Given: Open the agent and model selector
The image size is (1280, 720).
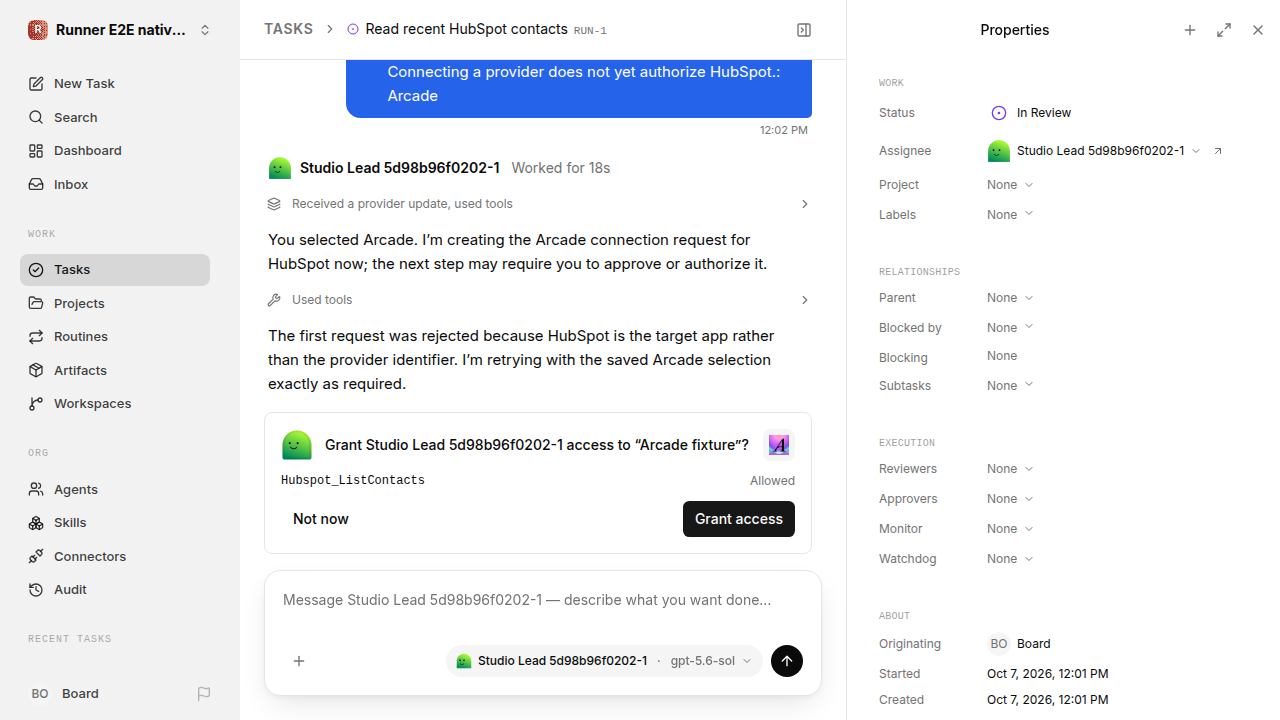Looking at the screenshot, I should point(604,661).
